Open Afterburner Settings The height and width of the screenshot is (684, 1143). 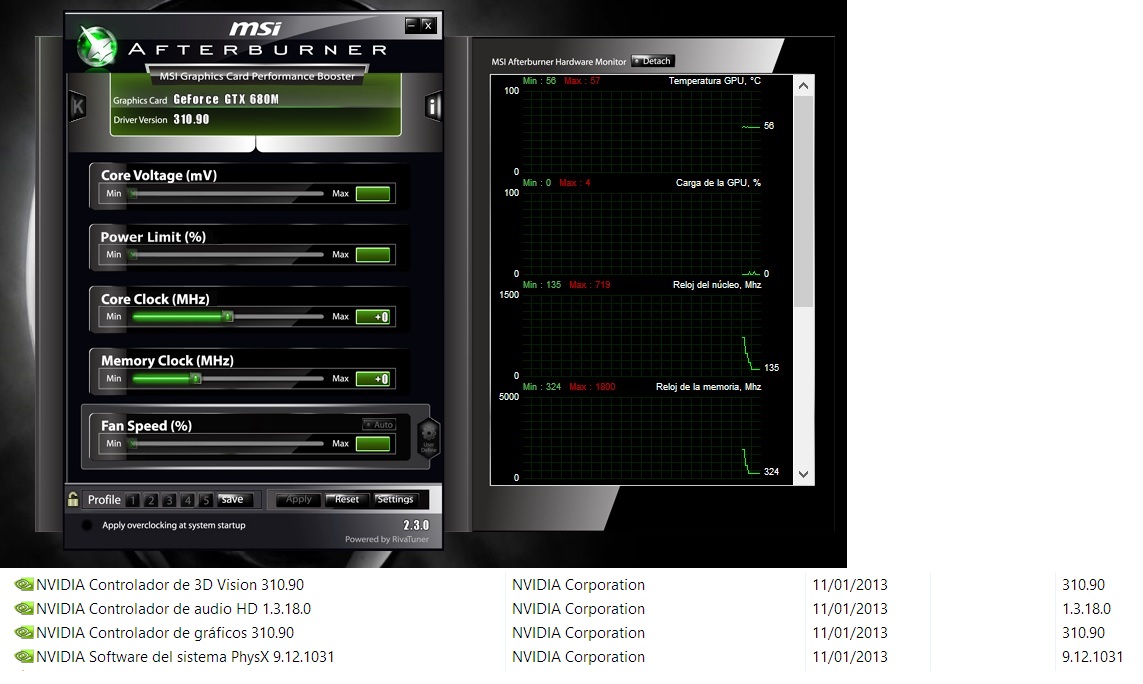point(396,500)
